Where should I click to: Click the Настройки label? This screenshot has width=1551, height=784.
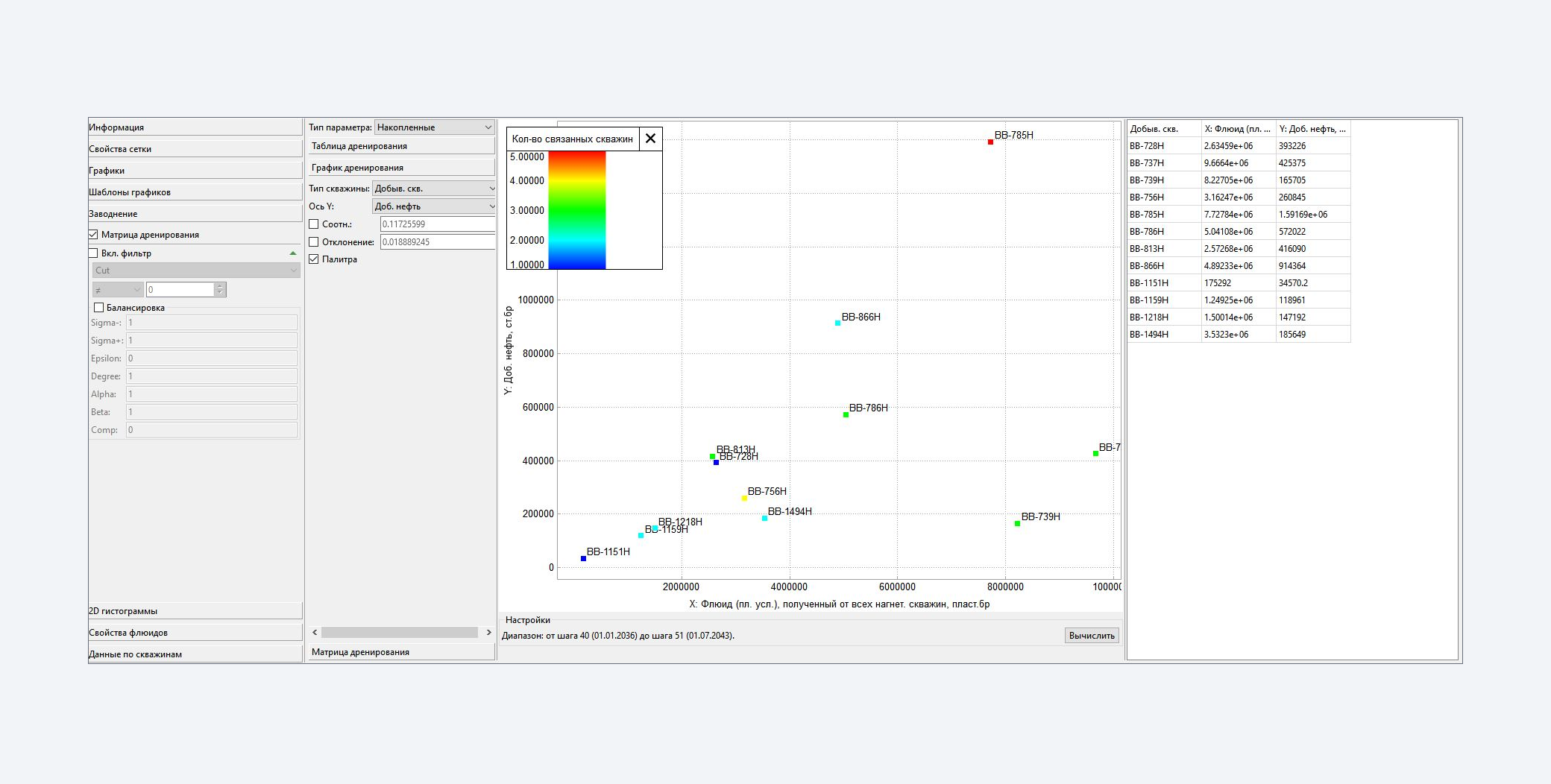[528, 620]
